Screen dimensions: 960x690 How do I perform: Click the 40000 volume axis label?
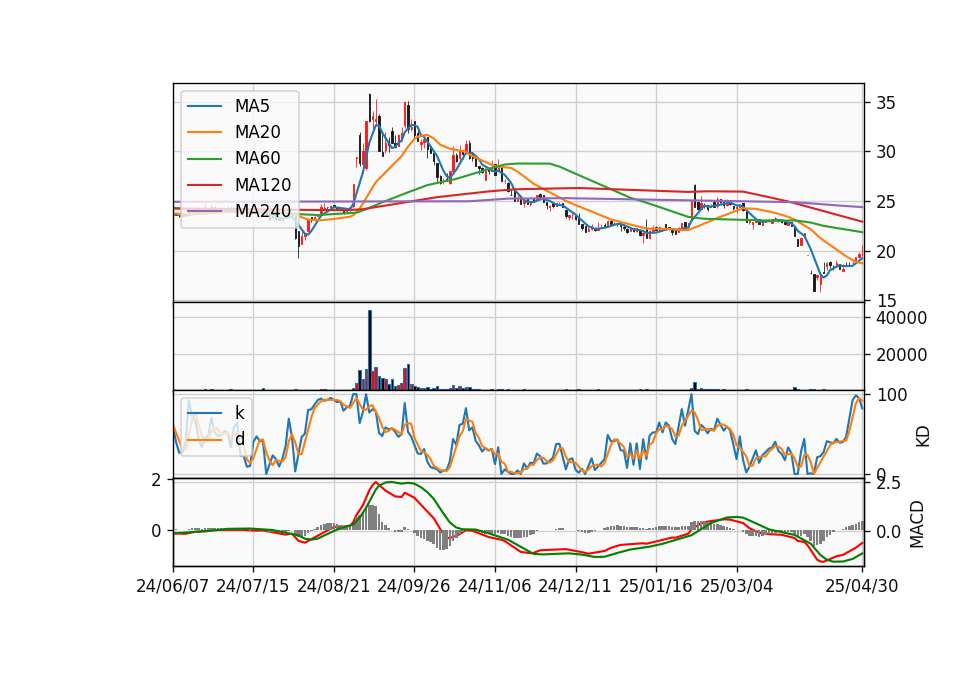[x=902, y=318]
